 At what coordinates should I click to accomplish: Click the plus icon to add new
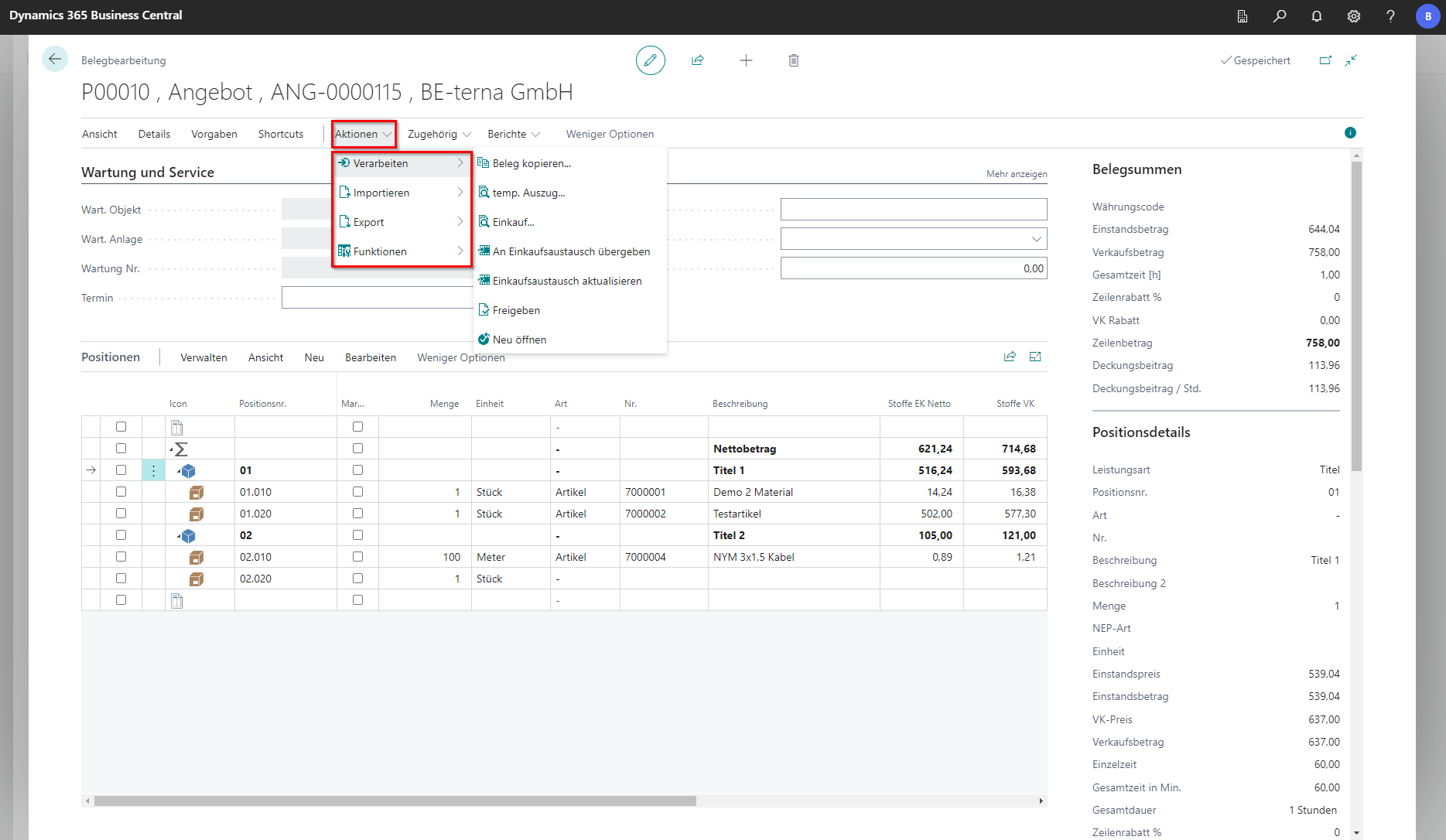click(x=746, y=60)
